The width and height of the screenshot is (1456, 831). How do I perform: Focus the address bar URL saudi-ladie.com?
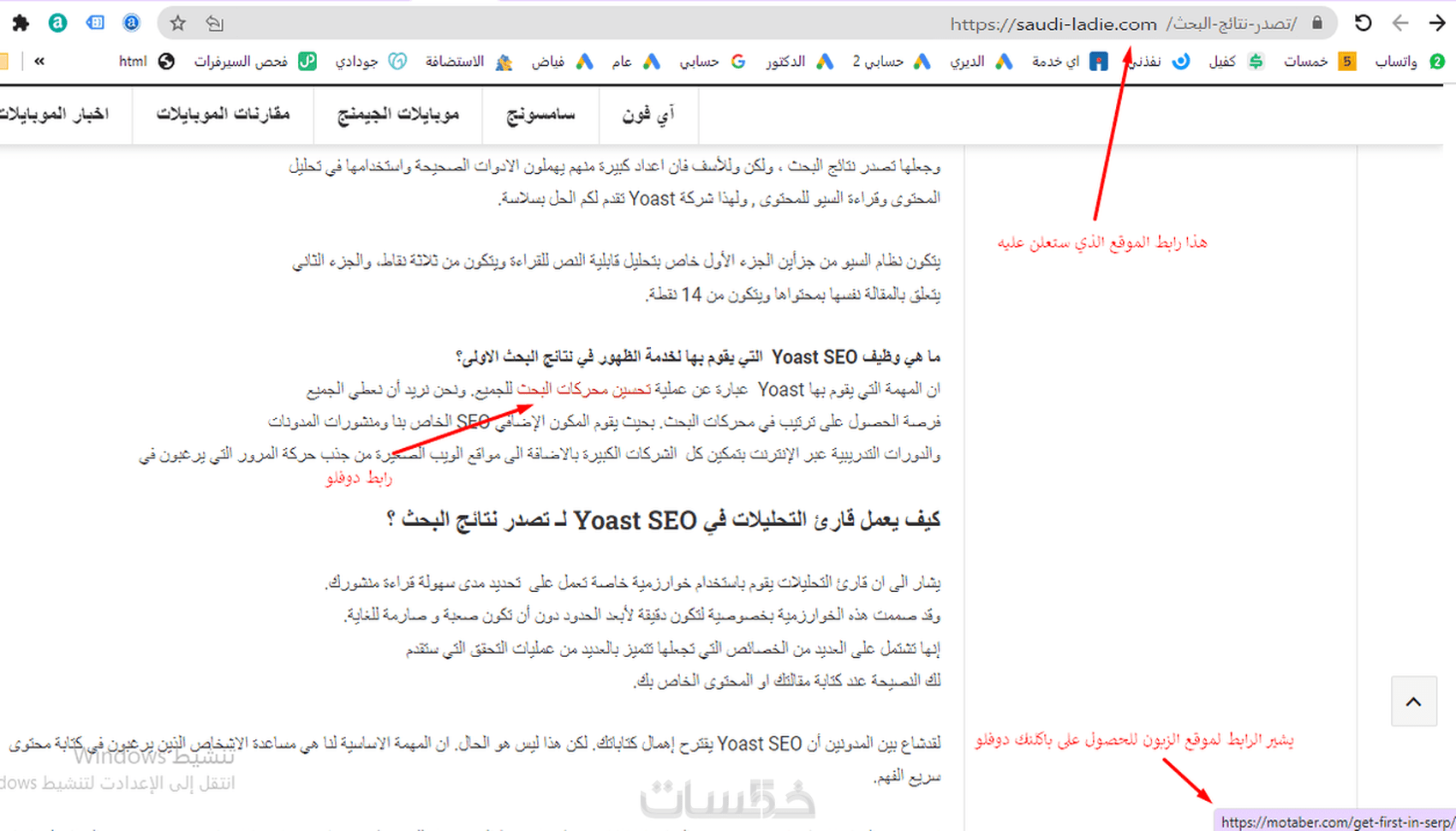click(1123, 24)
